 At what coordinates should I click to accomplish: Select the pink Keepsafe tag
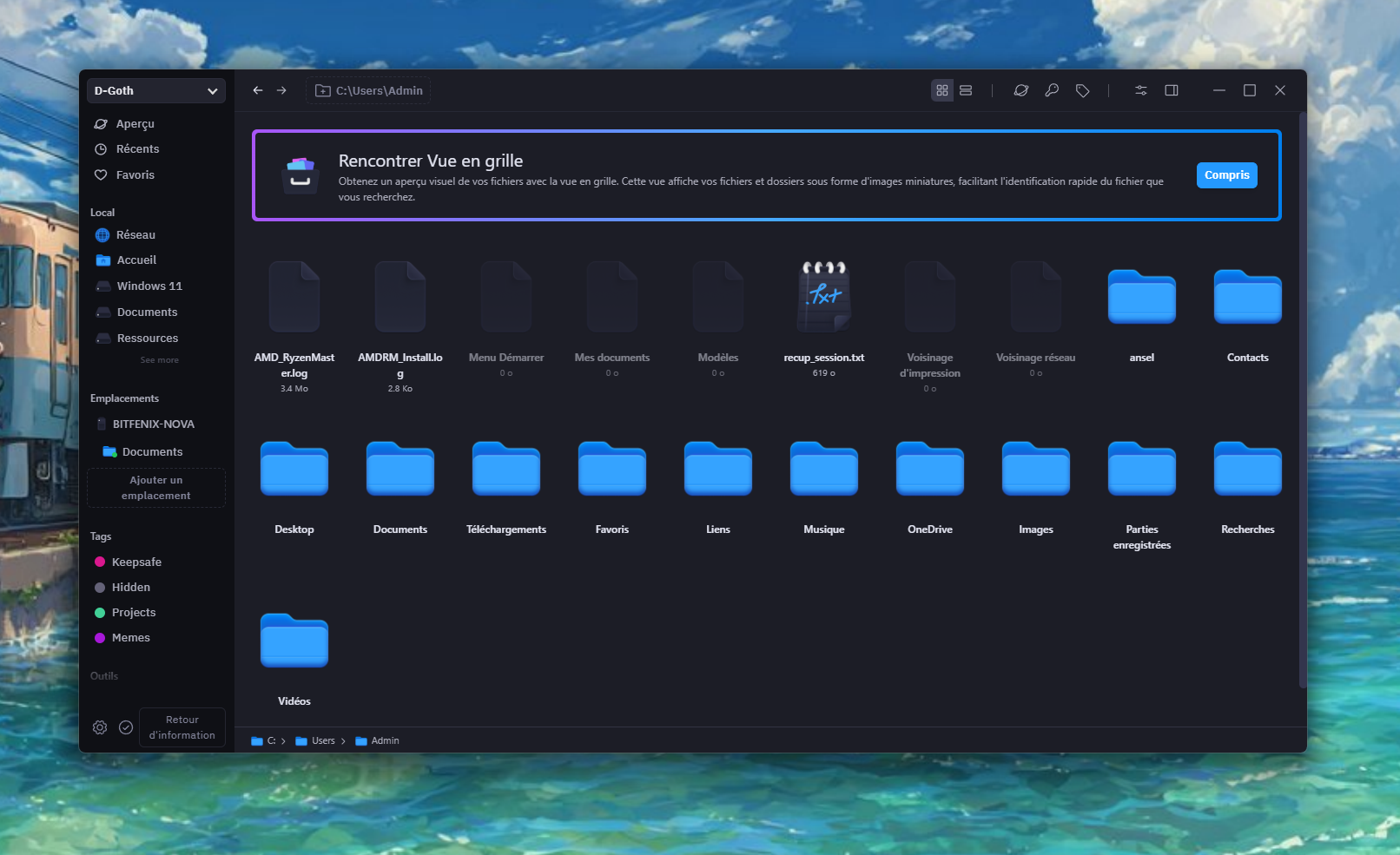tap(136, 562)
